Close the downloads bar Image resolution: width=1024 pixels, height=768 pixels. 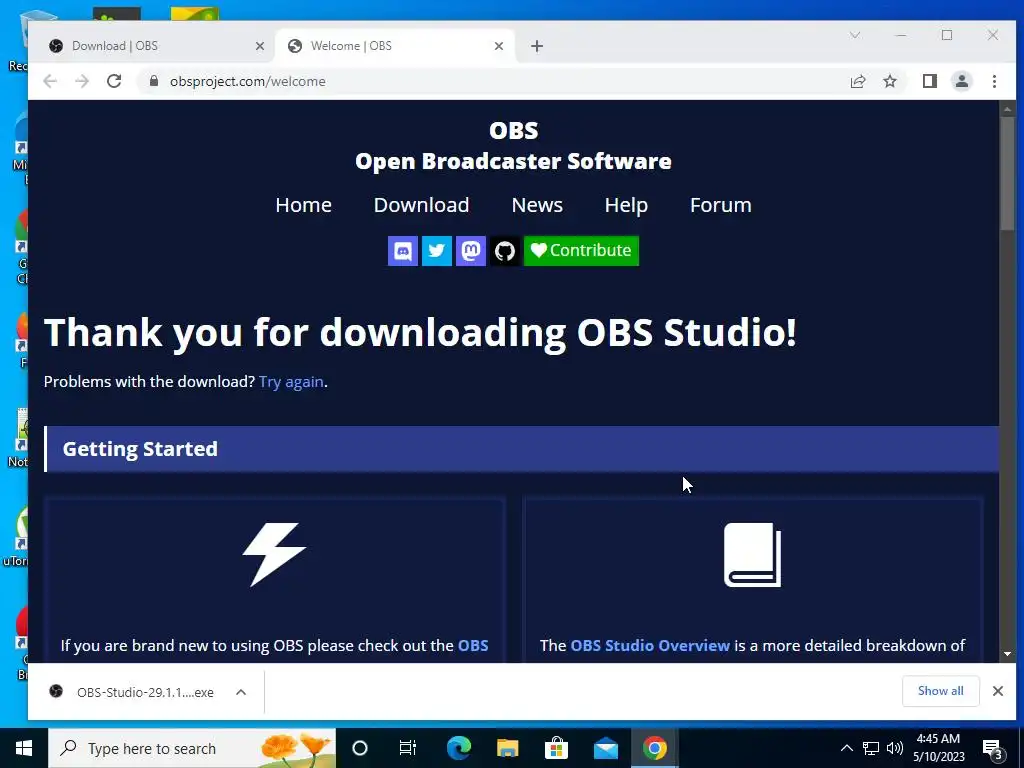click(998, 691)
